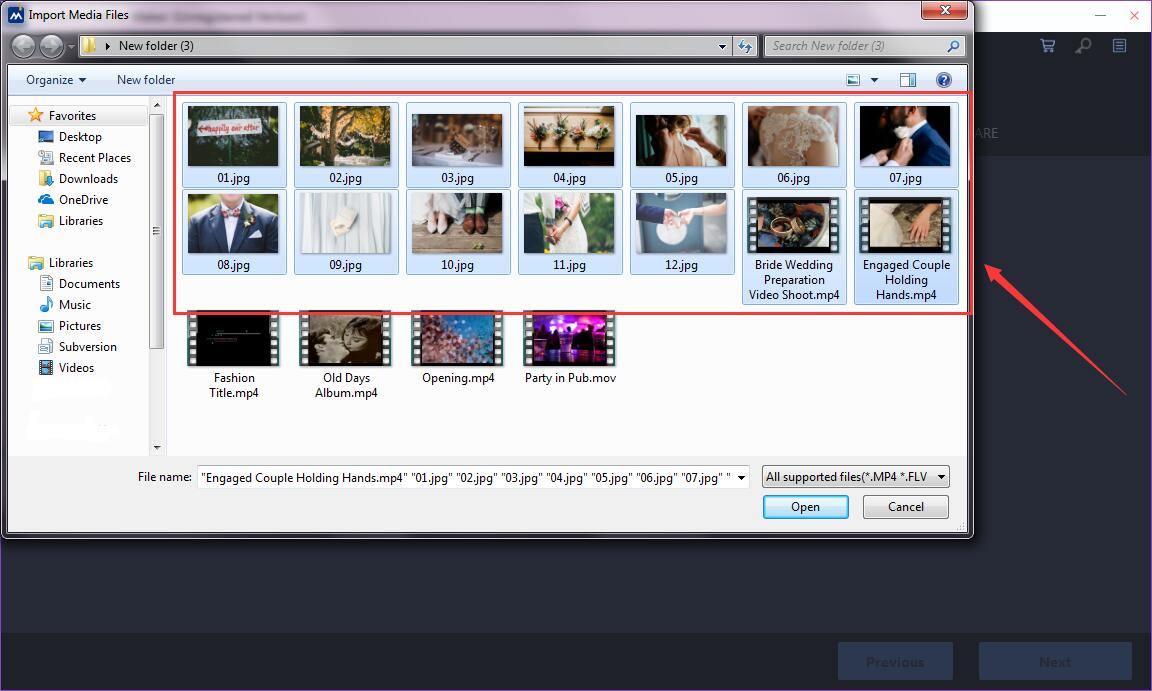Select the 10.jpg thumbnail
Viewport: 1152px width, 691px height.
458,232
